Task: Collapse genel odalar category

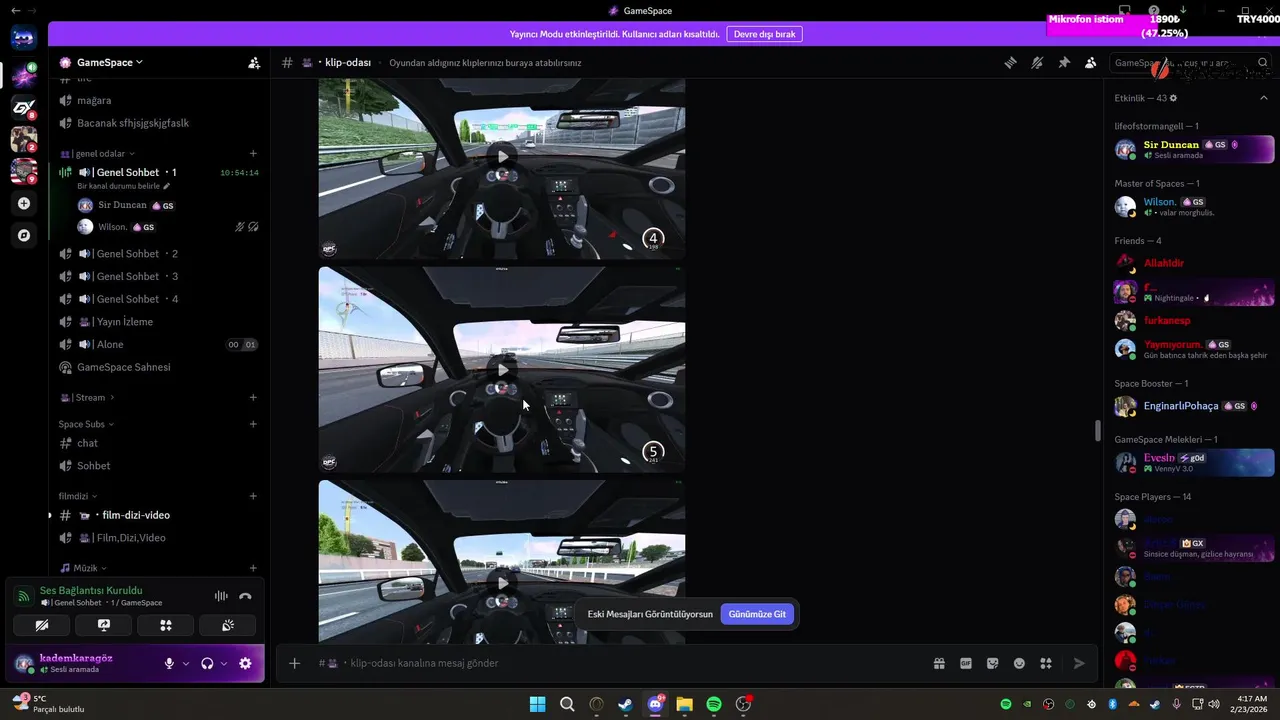Action: (98, 154)
